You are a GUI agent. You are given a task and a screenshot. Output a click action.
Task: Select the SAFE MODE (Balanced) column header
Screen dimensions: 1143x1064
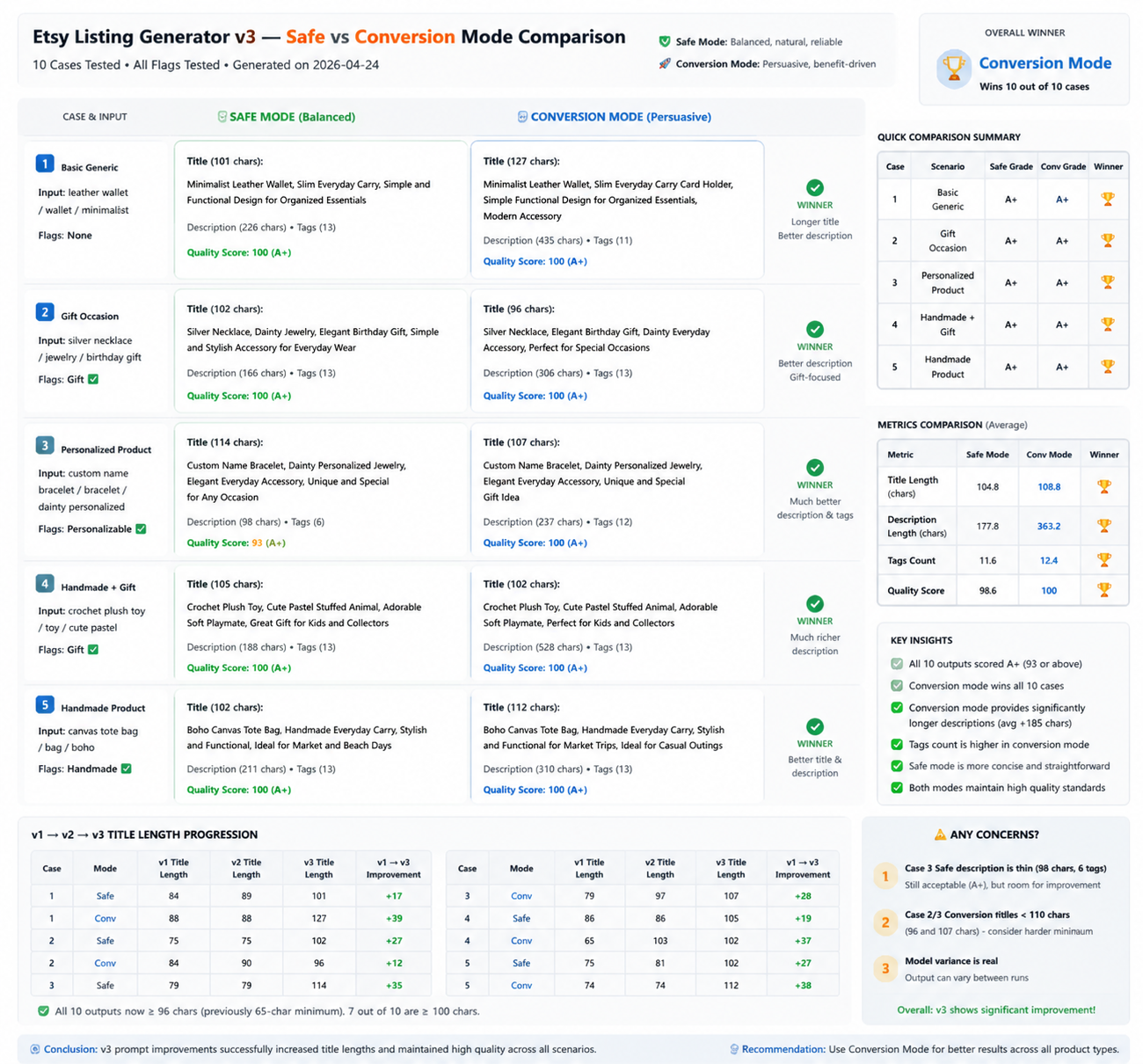click(287, 116)
